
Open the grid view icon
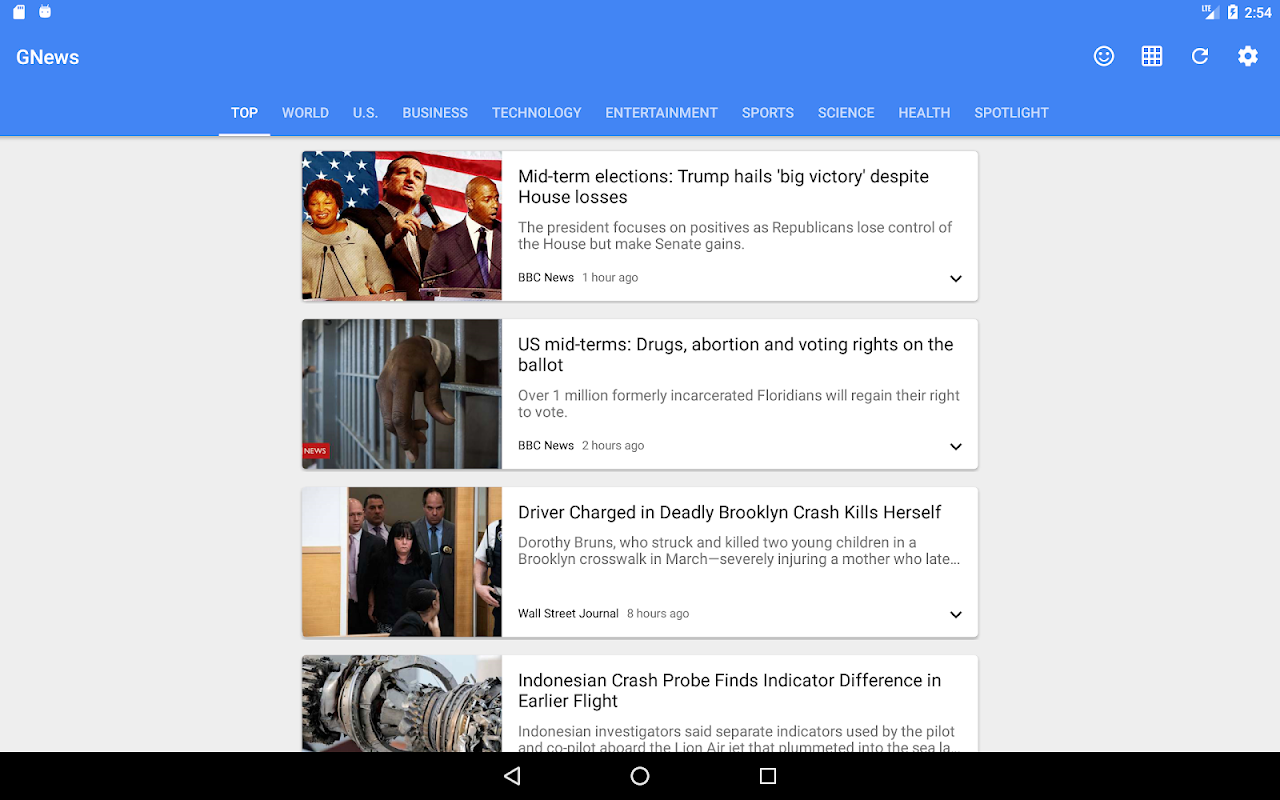(x=1152, y=57)
